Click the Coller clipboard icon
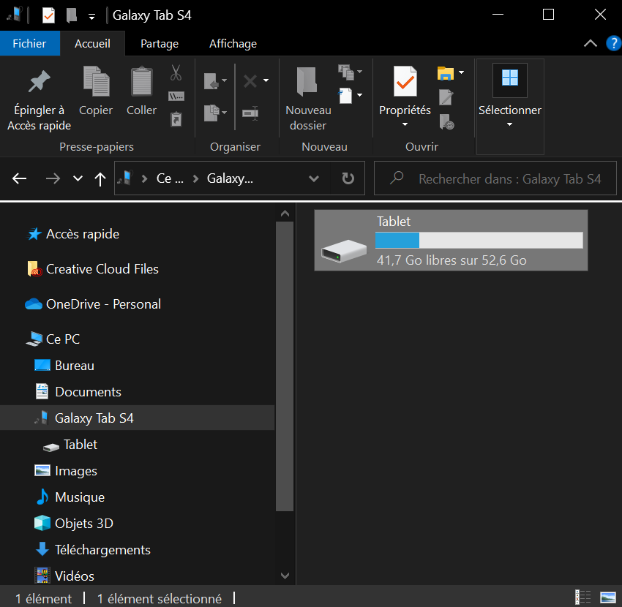622x607 pixels. (141, 82)
